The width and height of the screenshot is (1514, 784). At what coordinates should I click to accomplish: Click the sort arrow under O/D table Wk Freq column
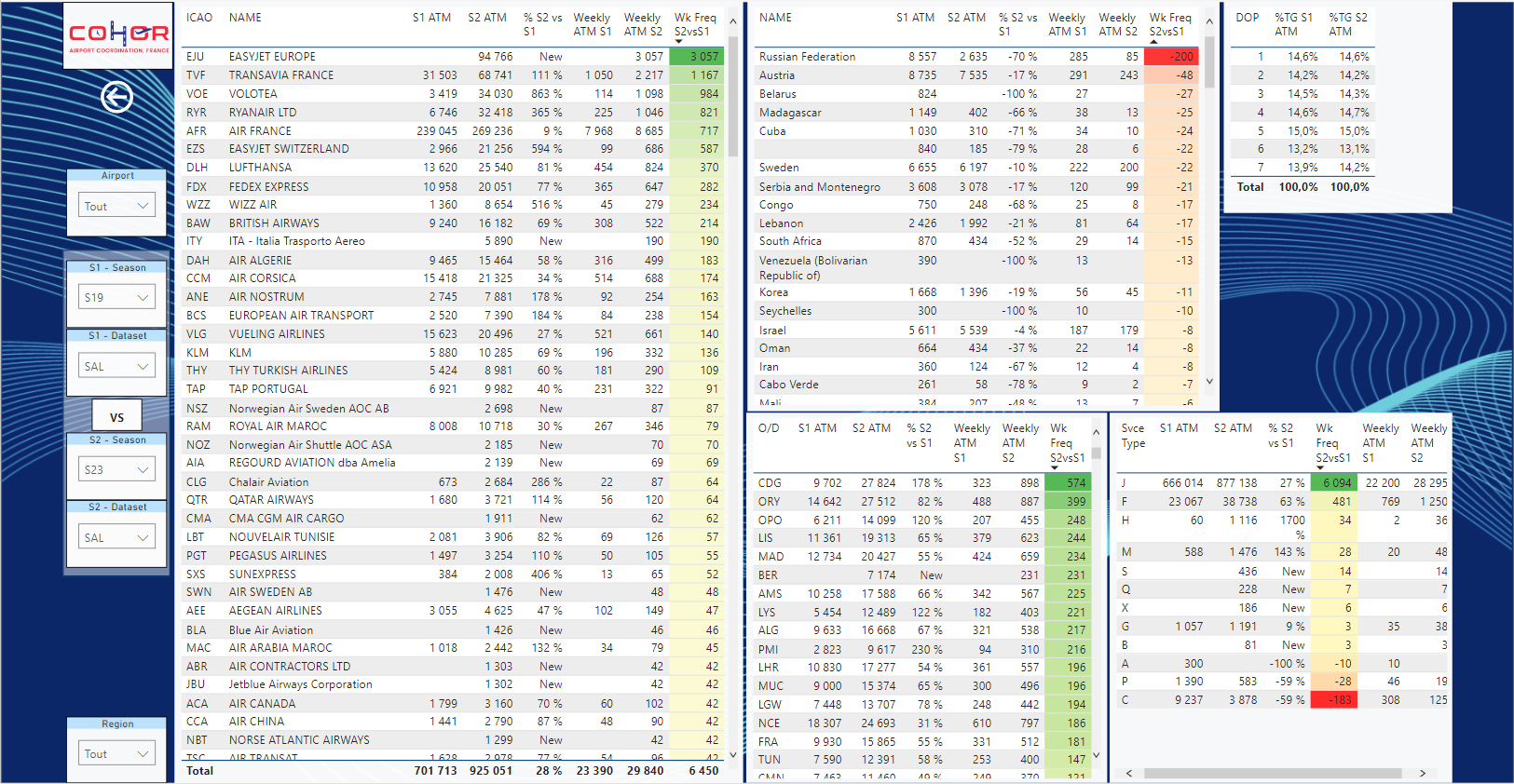(x=1054, y=467)
